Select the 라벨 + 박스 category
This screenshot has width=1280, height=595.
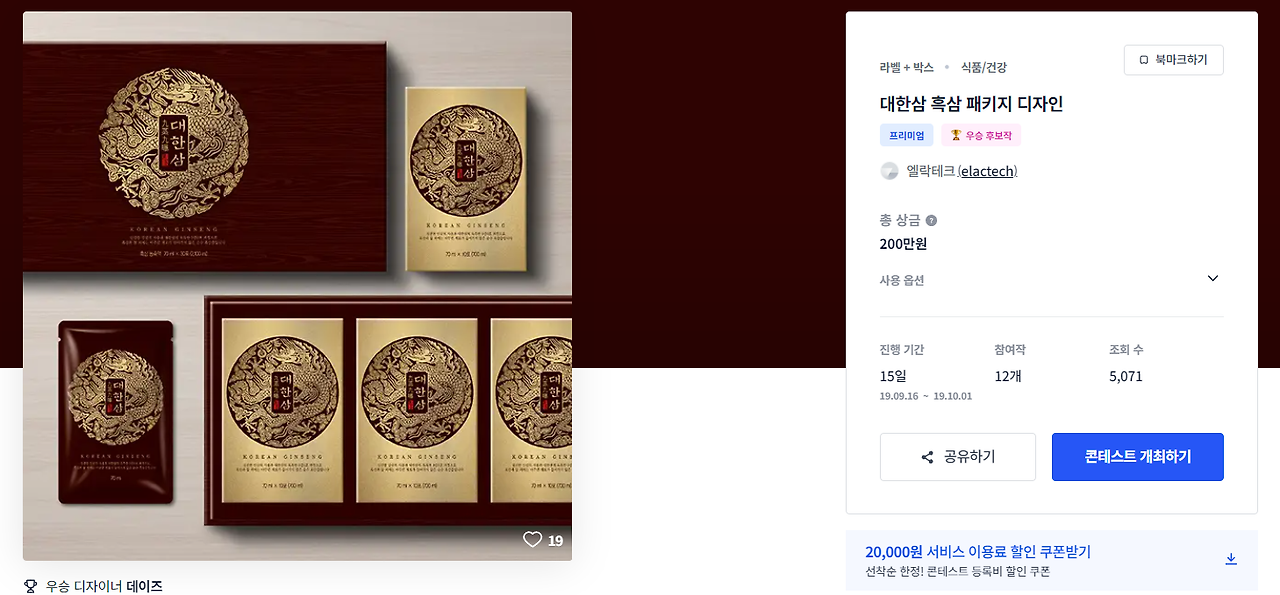pyautogui.click(x=907, y=67)
